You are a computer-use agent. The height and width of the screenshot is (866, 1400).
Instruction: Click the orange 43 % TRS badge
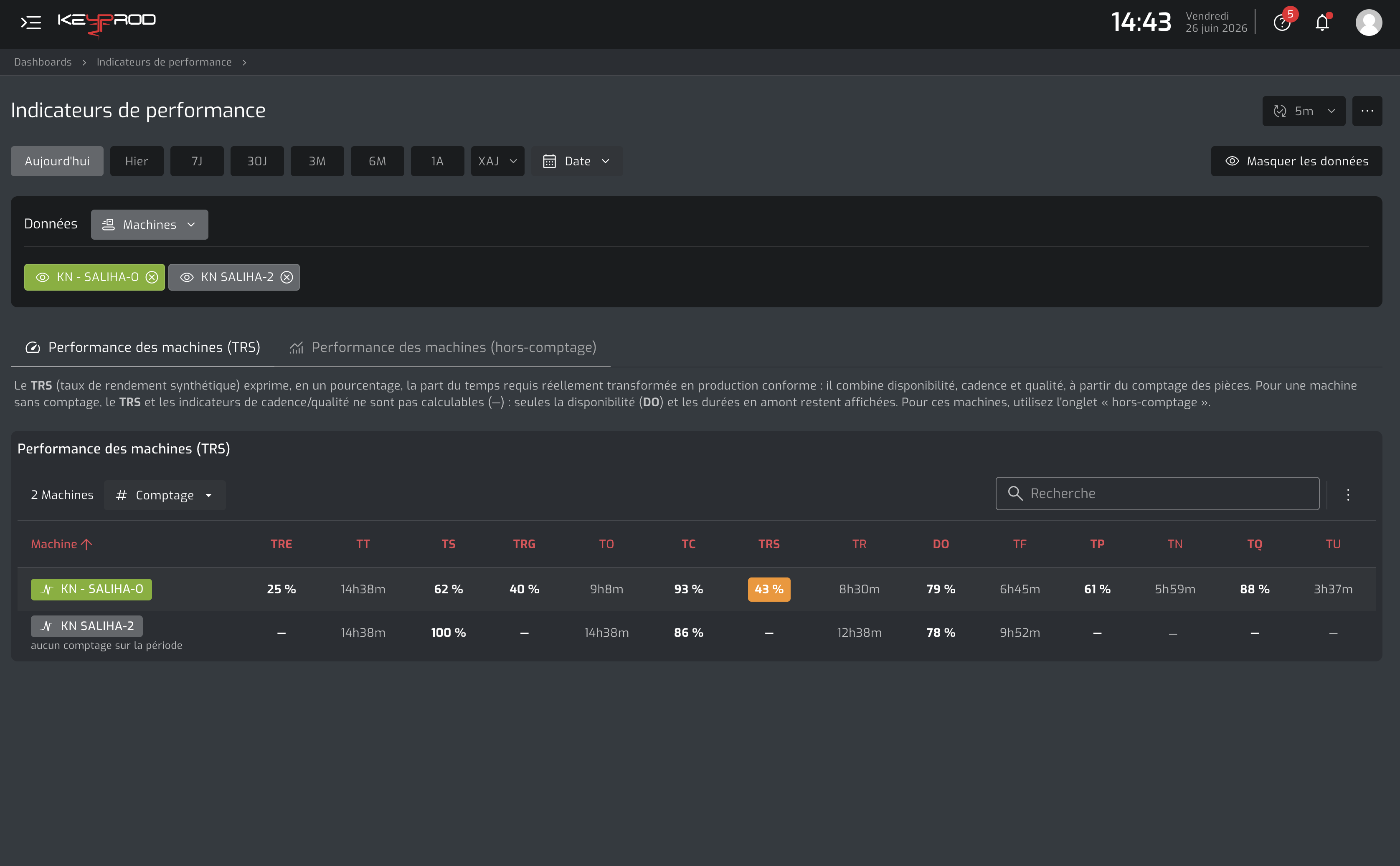(769, 589)
